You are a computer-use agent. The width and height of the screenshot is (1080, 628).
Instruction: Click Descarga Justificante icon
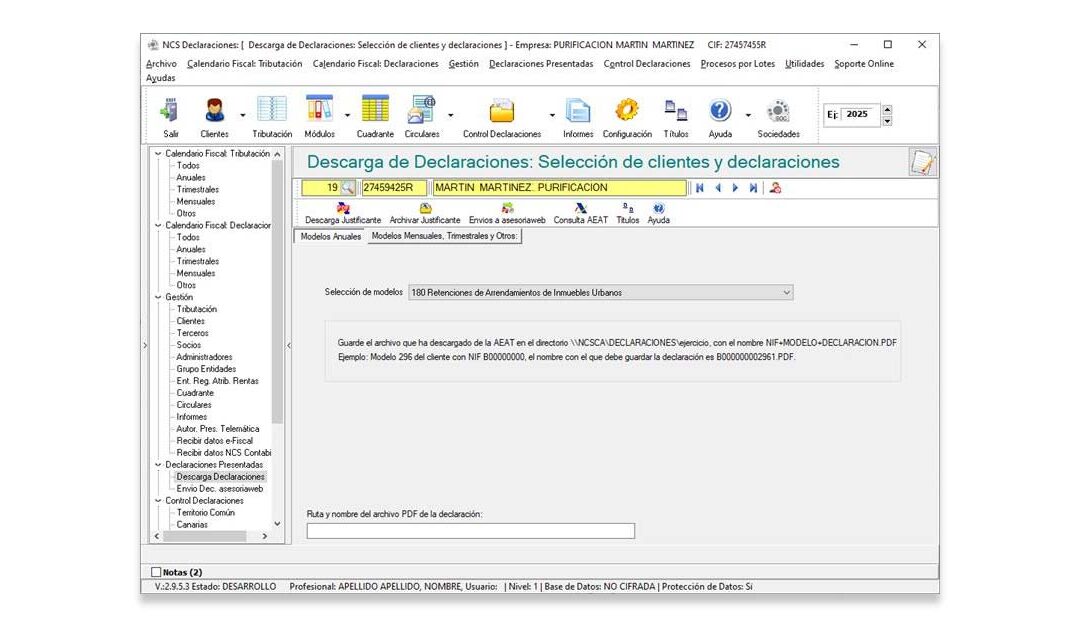pos(343,208)
